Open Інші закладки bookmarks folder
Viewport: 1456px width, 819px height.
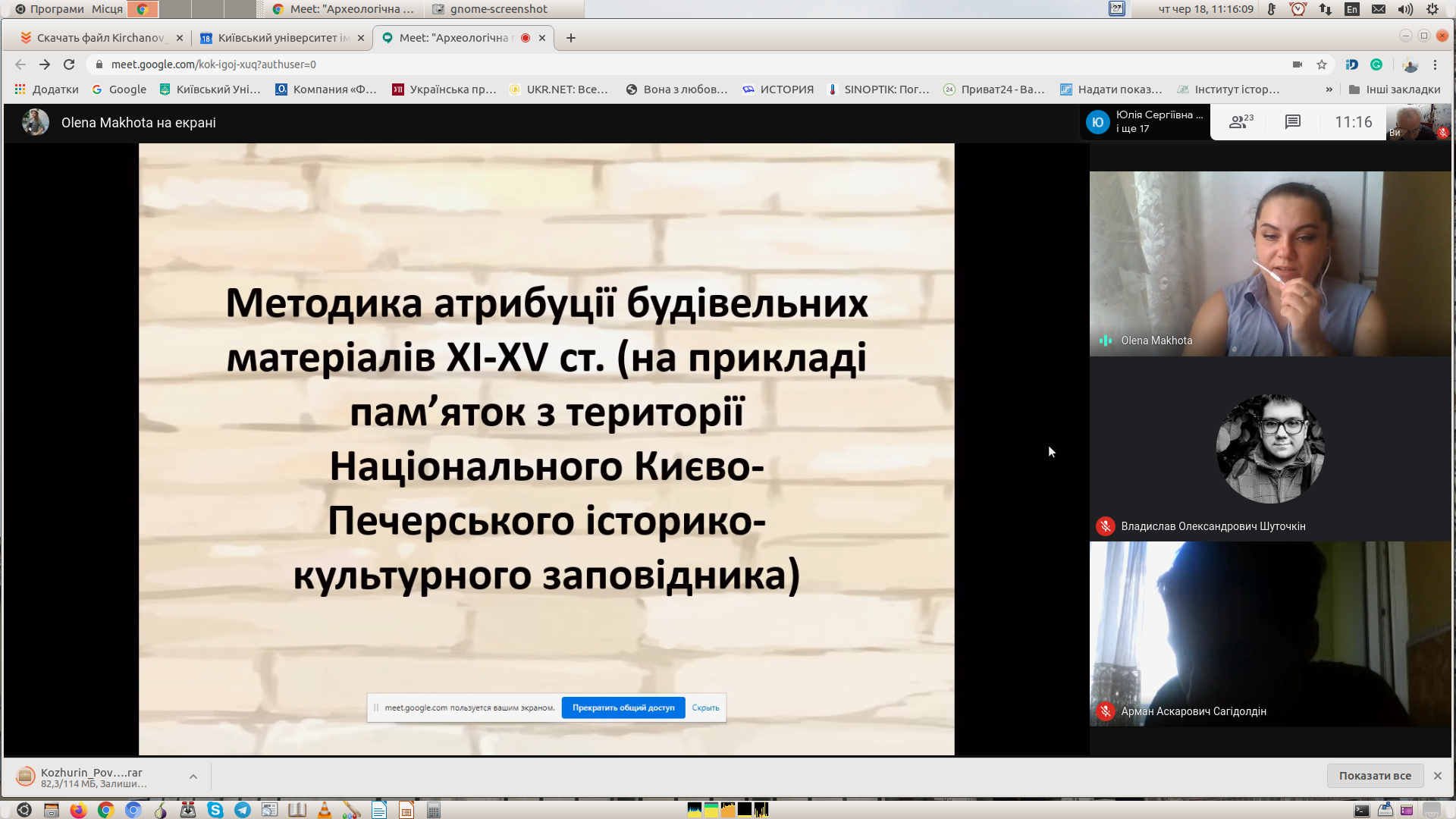click(x=1395, y=89)
